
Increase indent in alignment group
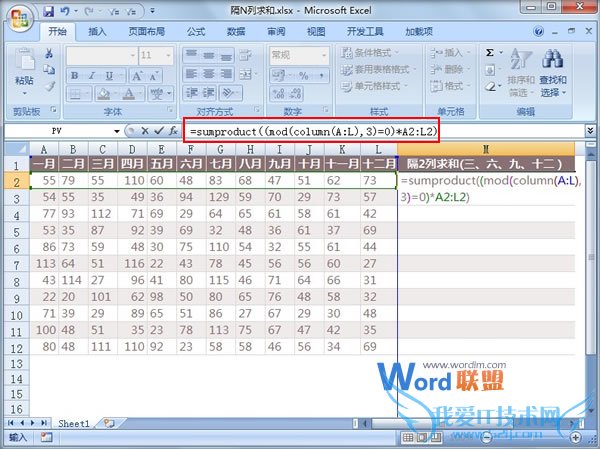coord(209,93)
